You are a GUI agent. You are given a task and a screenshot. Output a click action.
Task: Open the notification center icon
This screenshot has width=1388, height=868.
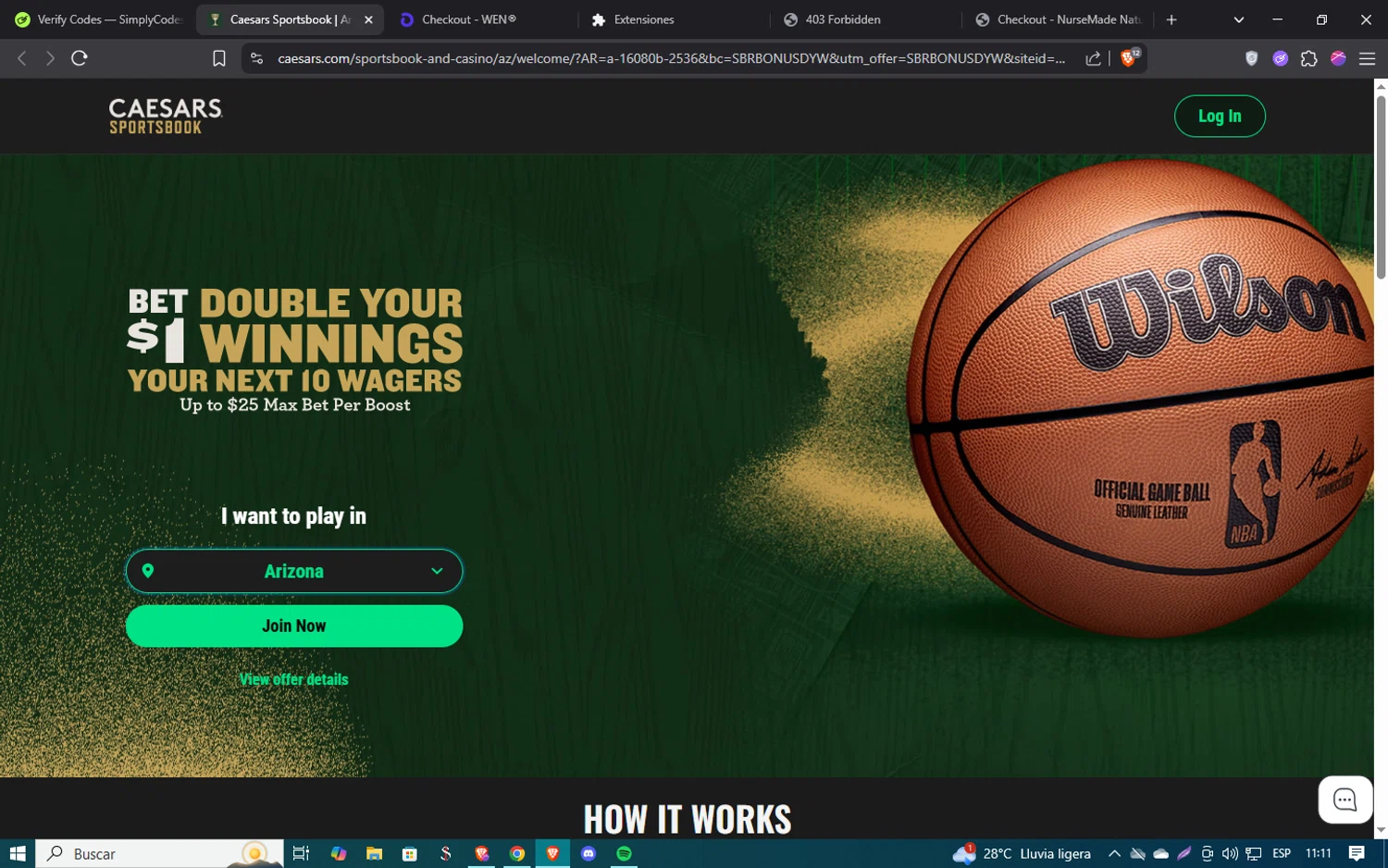1357,853
